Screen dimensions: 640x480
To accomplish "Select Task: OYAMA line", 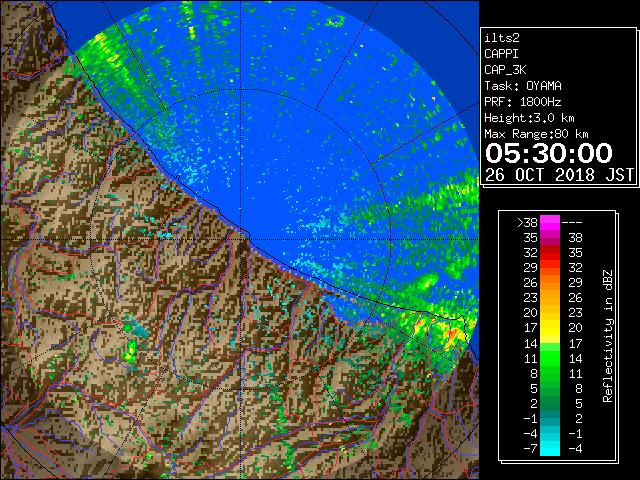I will (x=523, y=86).
